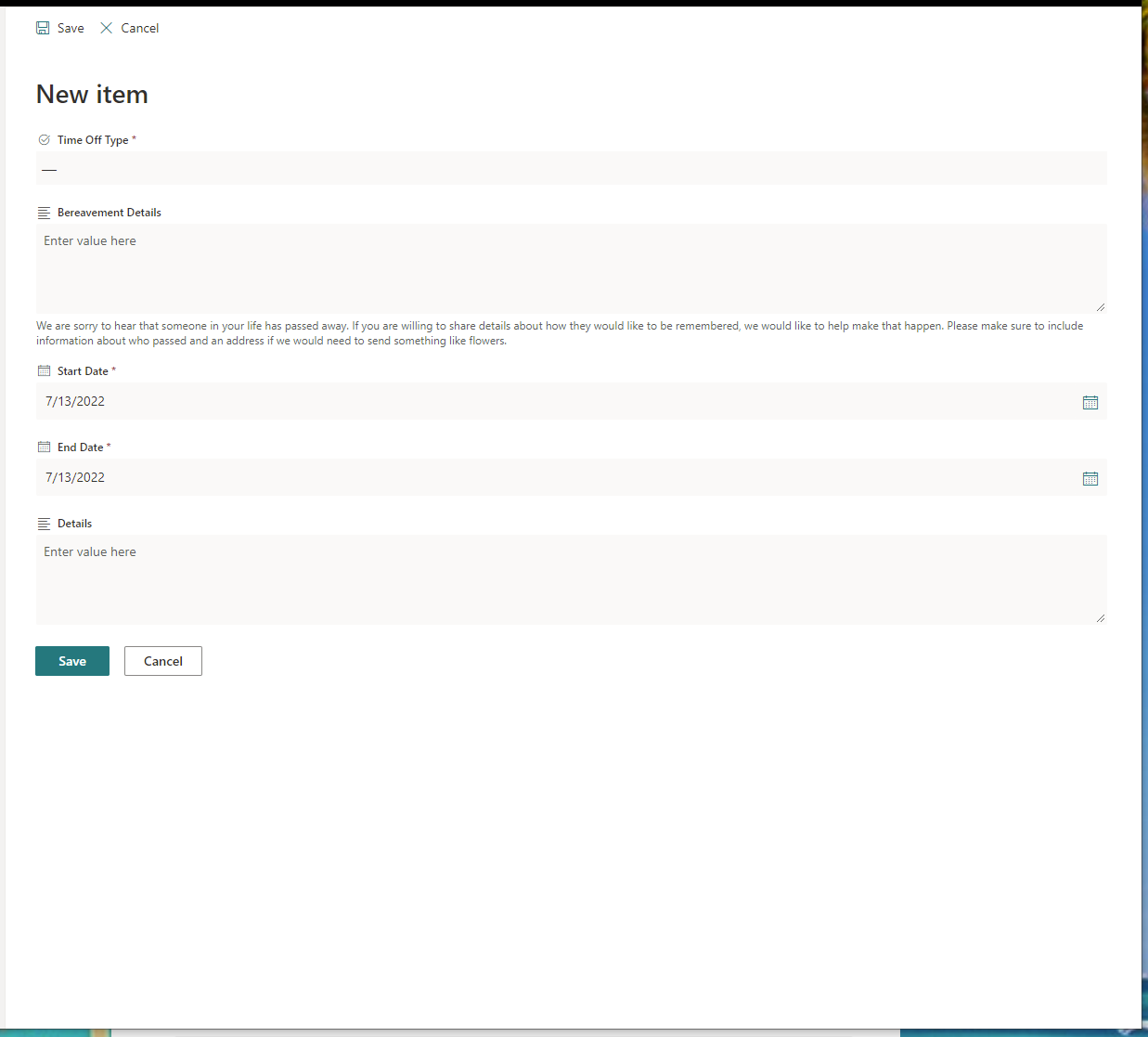Open the End Date calendar picker icon
The image size is (1148, 1037).
[x=1090, y=478]
